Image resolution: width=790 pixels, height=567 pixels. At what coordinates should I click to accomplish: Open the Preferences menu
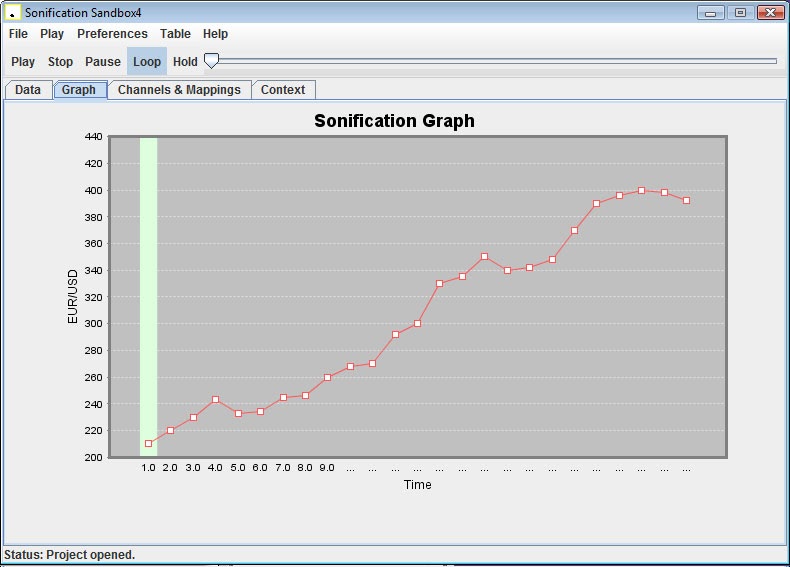click(x=112, y=34)
